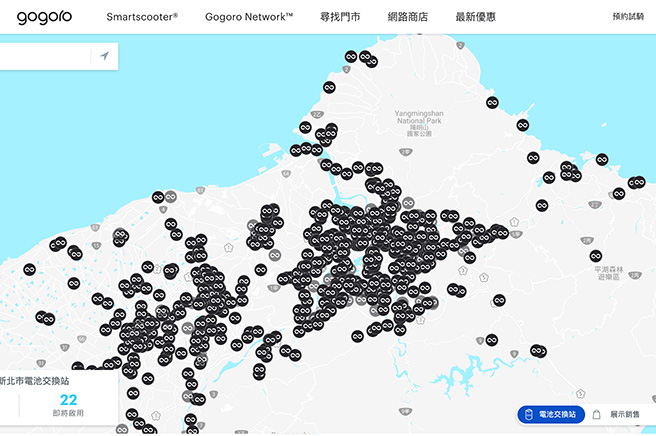Viewport: 656px width, 436px height.
Task: Open 最新優惠 page
Action: coord(475,17)
